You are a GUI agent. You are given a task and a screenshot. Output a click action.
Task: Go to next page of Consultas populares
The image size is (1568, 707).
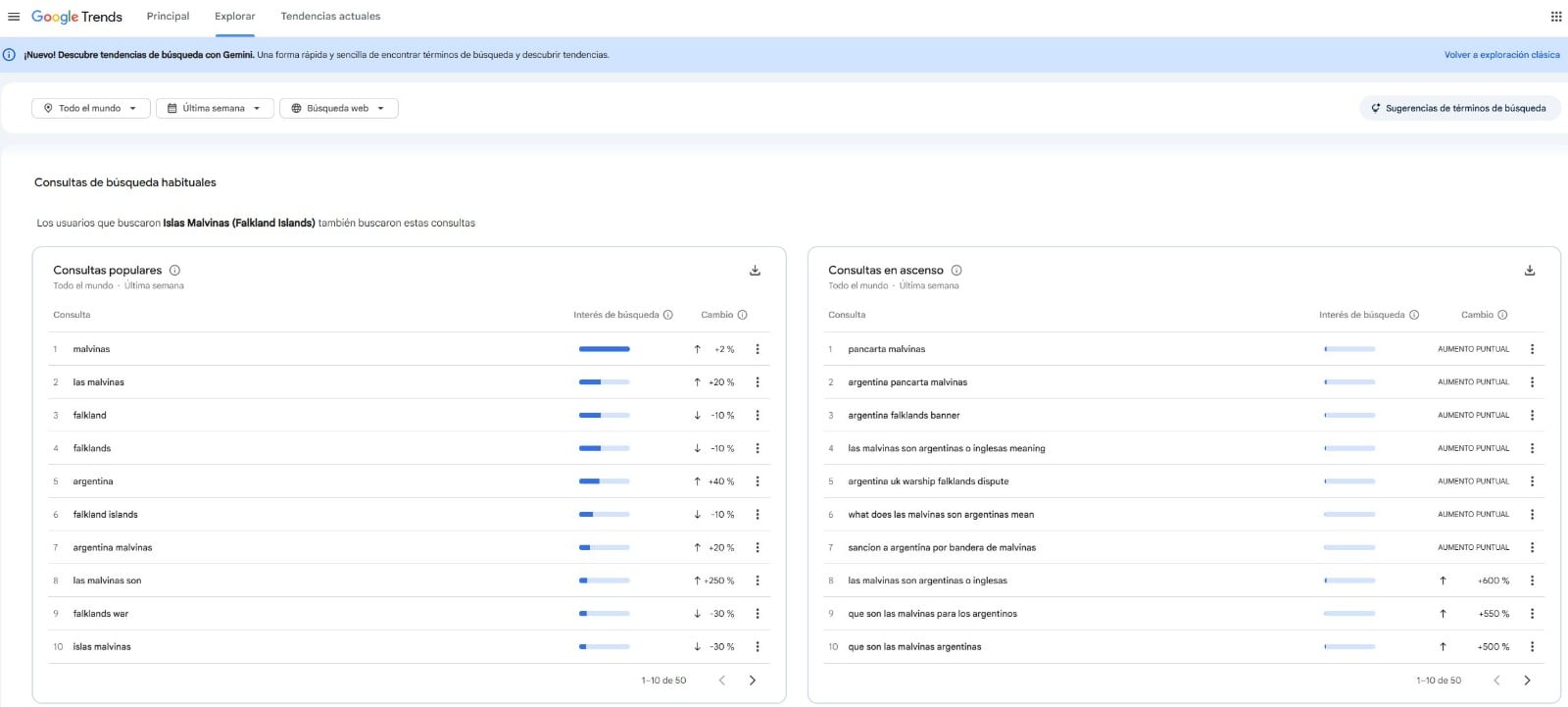tap(753, 681)
